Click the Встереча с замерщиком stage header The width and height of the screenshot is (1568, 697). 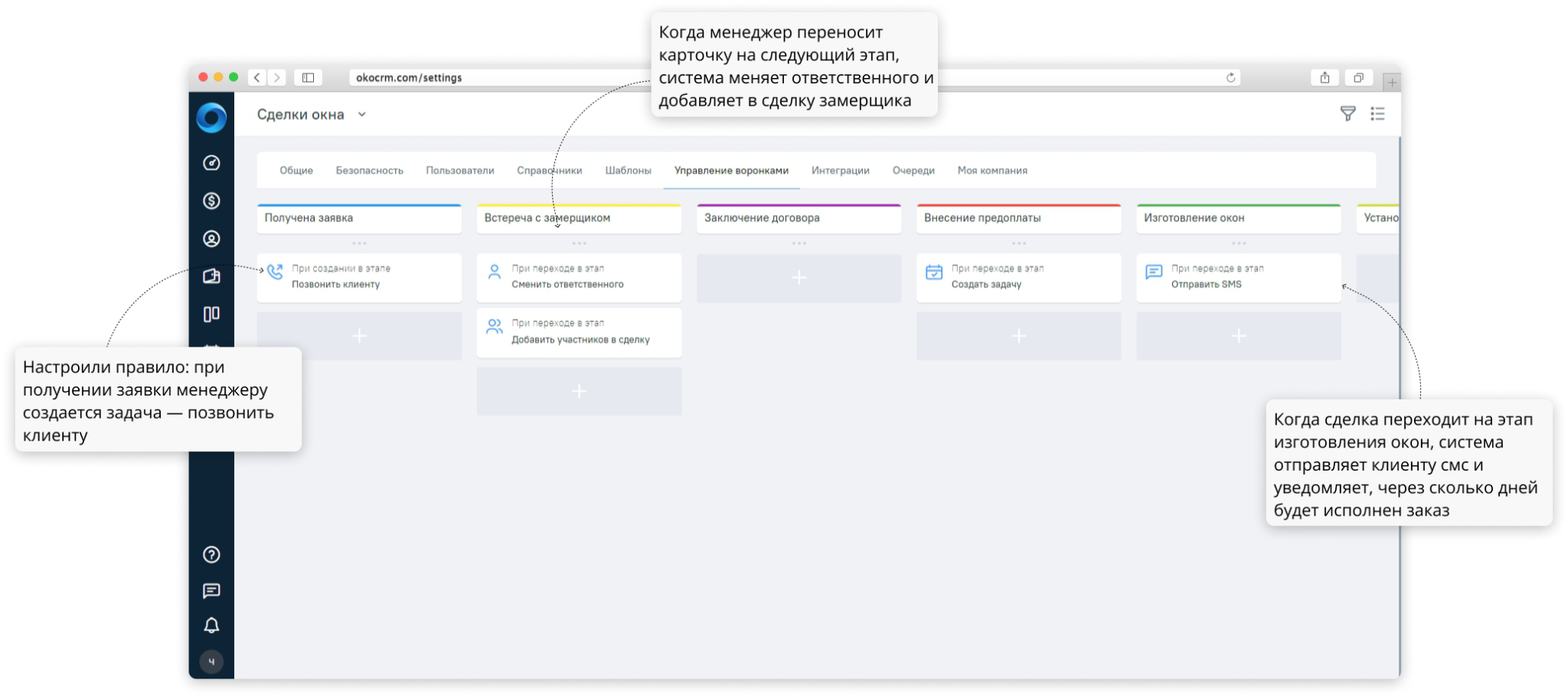(x=579, y=218)
